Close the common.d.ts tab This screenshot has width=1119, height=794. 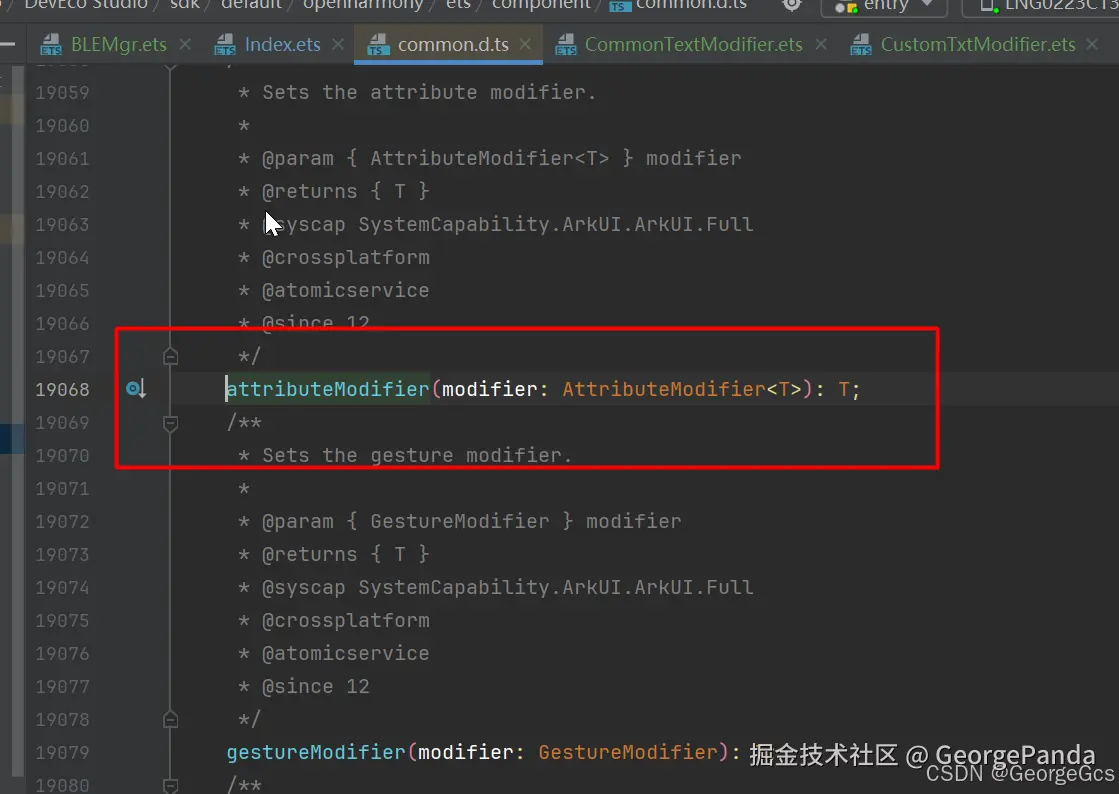[x=525, y=44]
